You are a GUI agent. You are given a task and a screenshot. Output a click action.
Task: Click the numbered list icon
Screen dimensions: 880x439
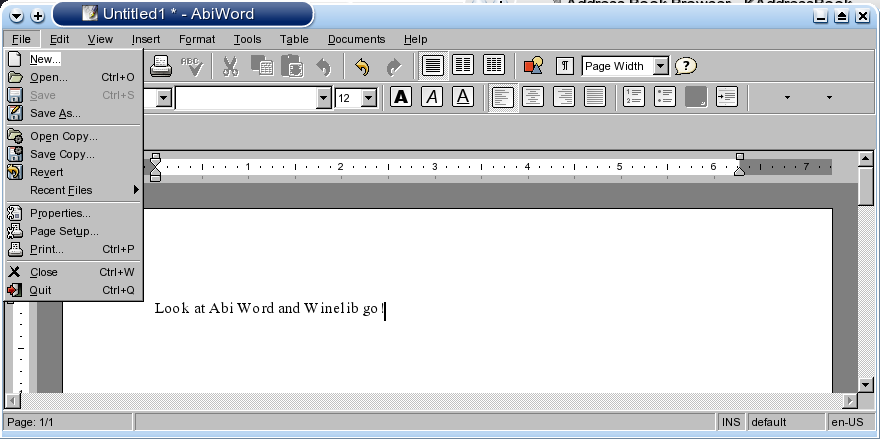[x=634, y=97]
